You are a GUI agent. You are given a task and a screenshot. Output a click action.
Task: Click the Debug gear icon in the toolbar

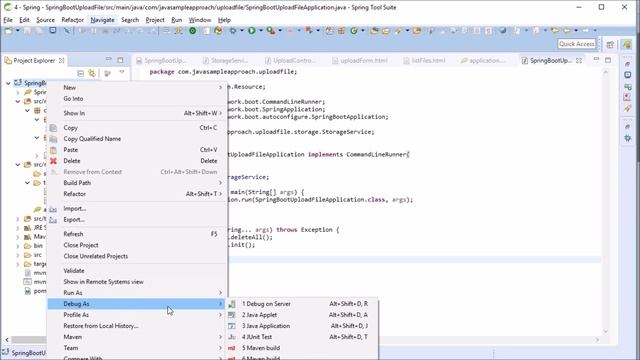[233, 31]
